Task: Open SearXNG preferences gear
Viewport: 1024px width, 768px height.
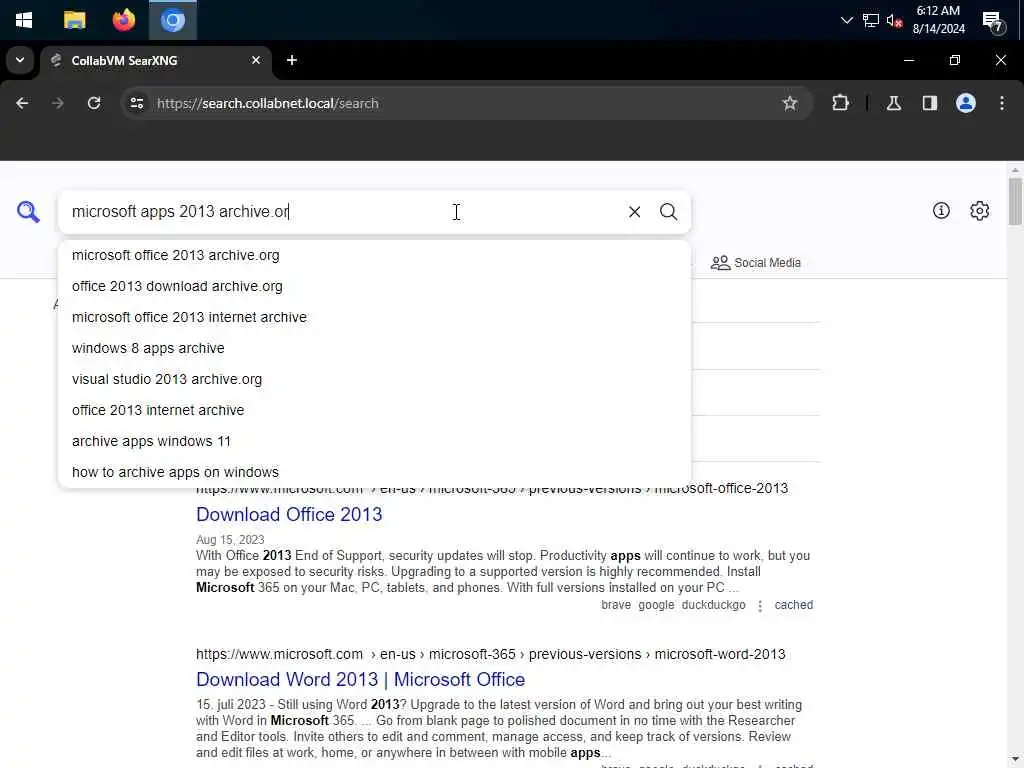Action: (979, 210)
